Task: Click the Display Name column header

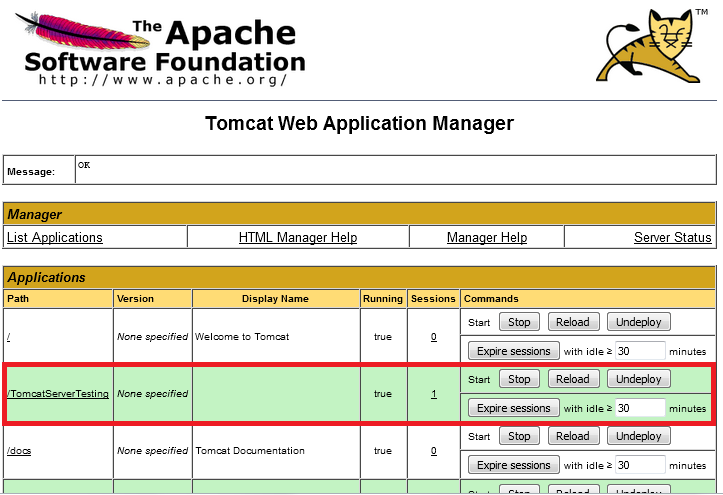Action: click(x=275, y=299)
